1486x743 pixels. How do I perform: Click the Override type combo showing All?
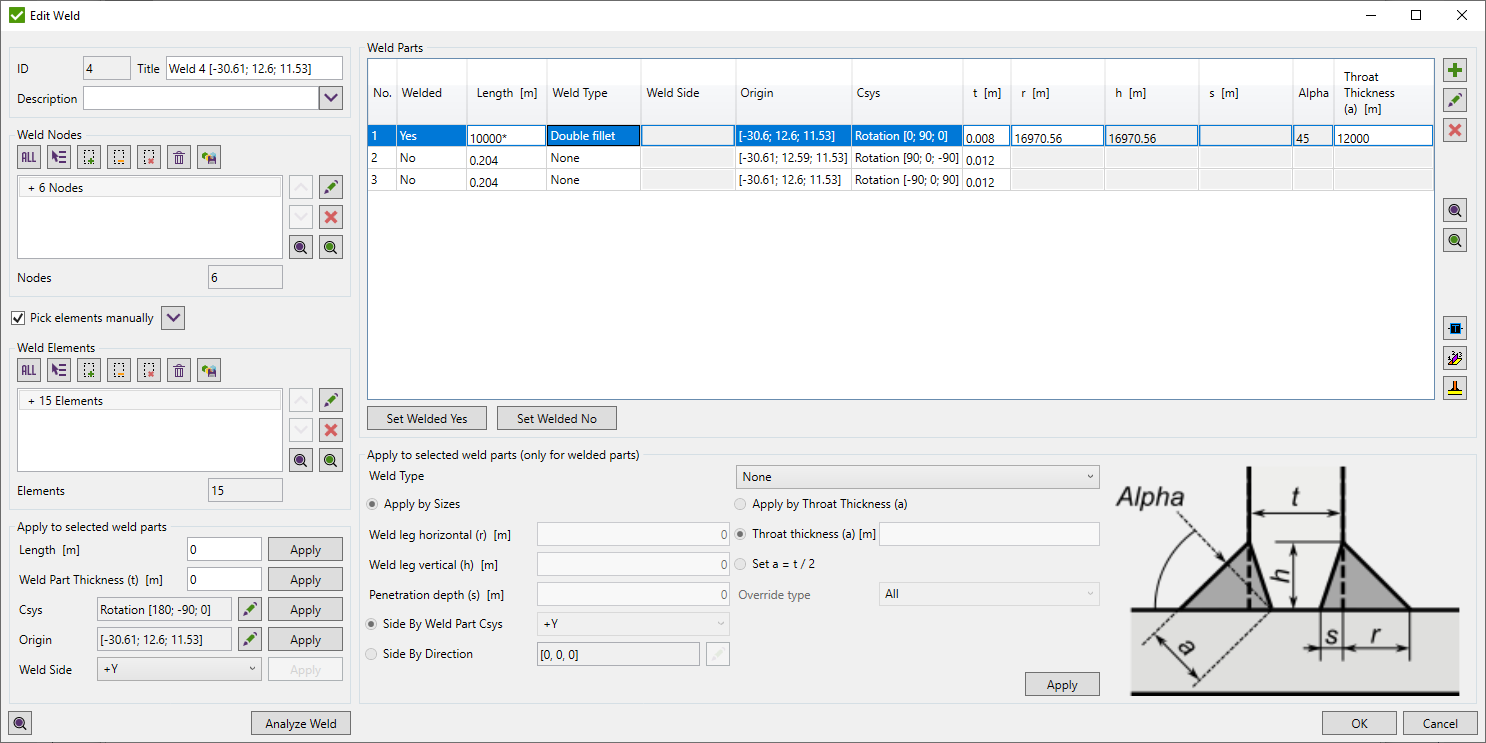[988, 593]
